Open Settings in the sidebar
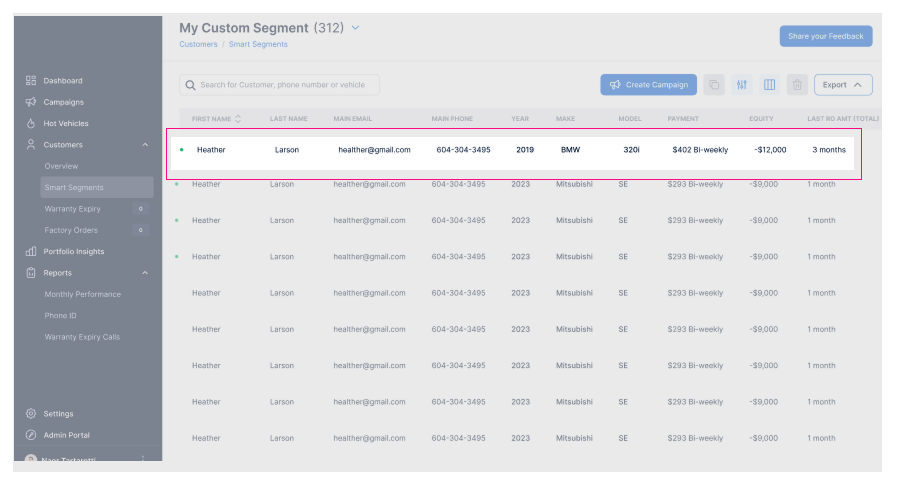Image resolution: width=898 pixels, height=482 pixels. (58, 414)
